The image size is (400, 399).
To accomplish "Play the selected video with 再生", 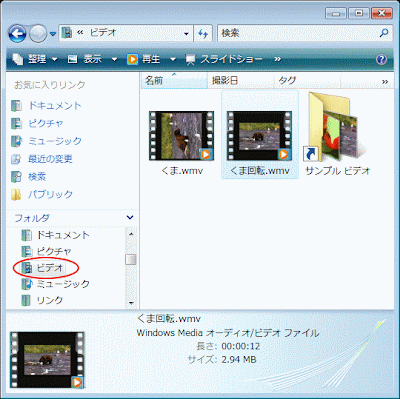I will click(x=144, y=59).
